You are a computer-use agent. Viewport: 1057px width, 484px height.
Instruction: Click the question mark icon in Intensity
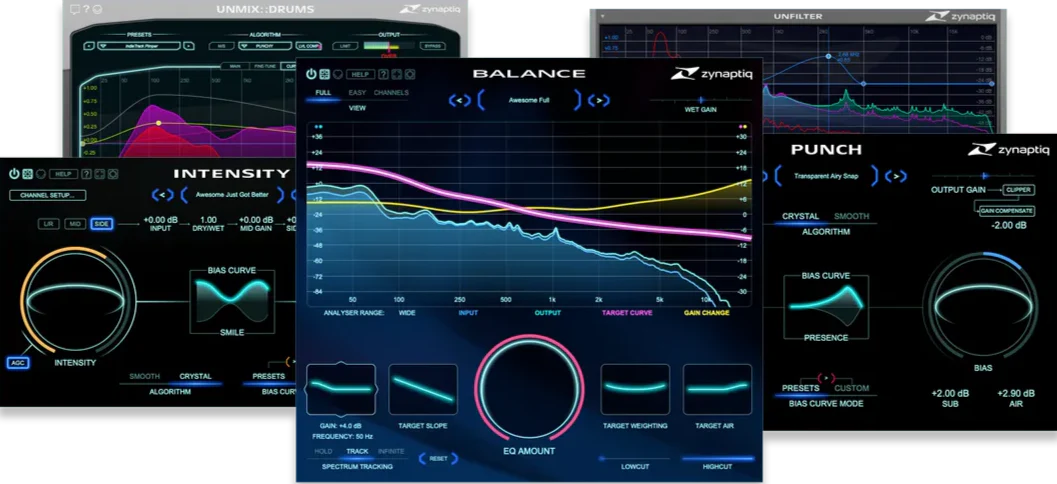coord(86,174)
